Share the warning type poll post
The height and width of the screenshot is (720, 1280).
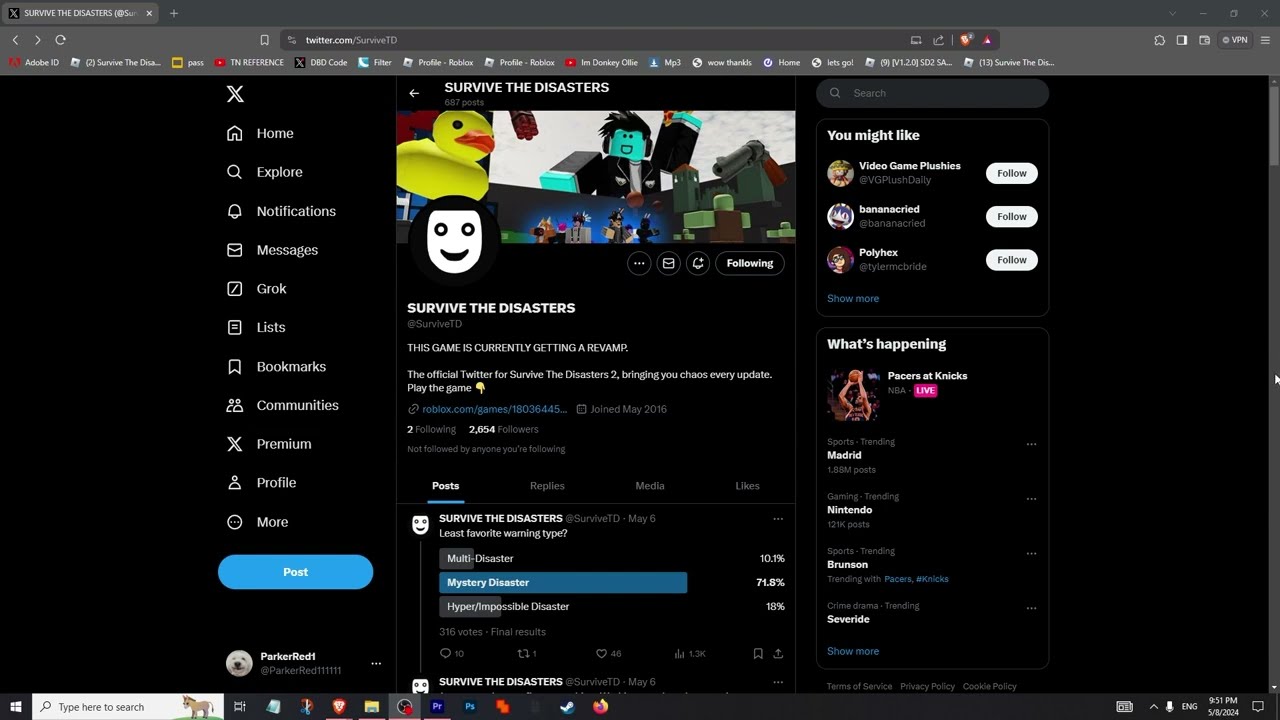(x=778, y=654)
